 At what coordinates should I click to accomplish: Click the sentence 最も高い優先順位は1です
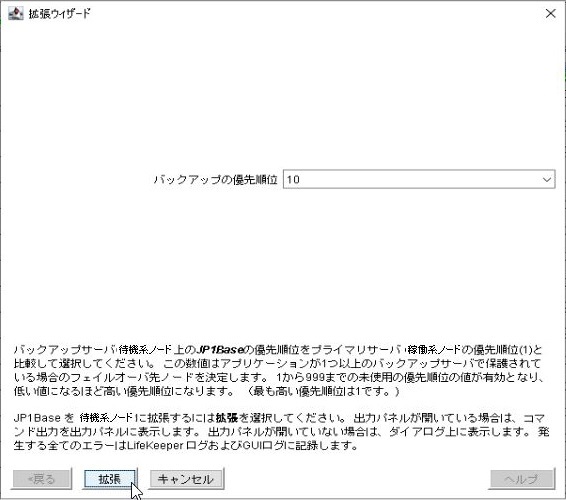pos(323,391)
